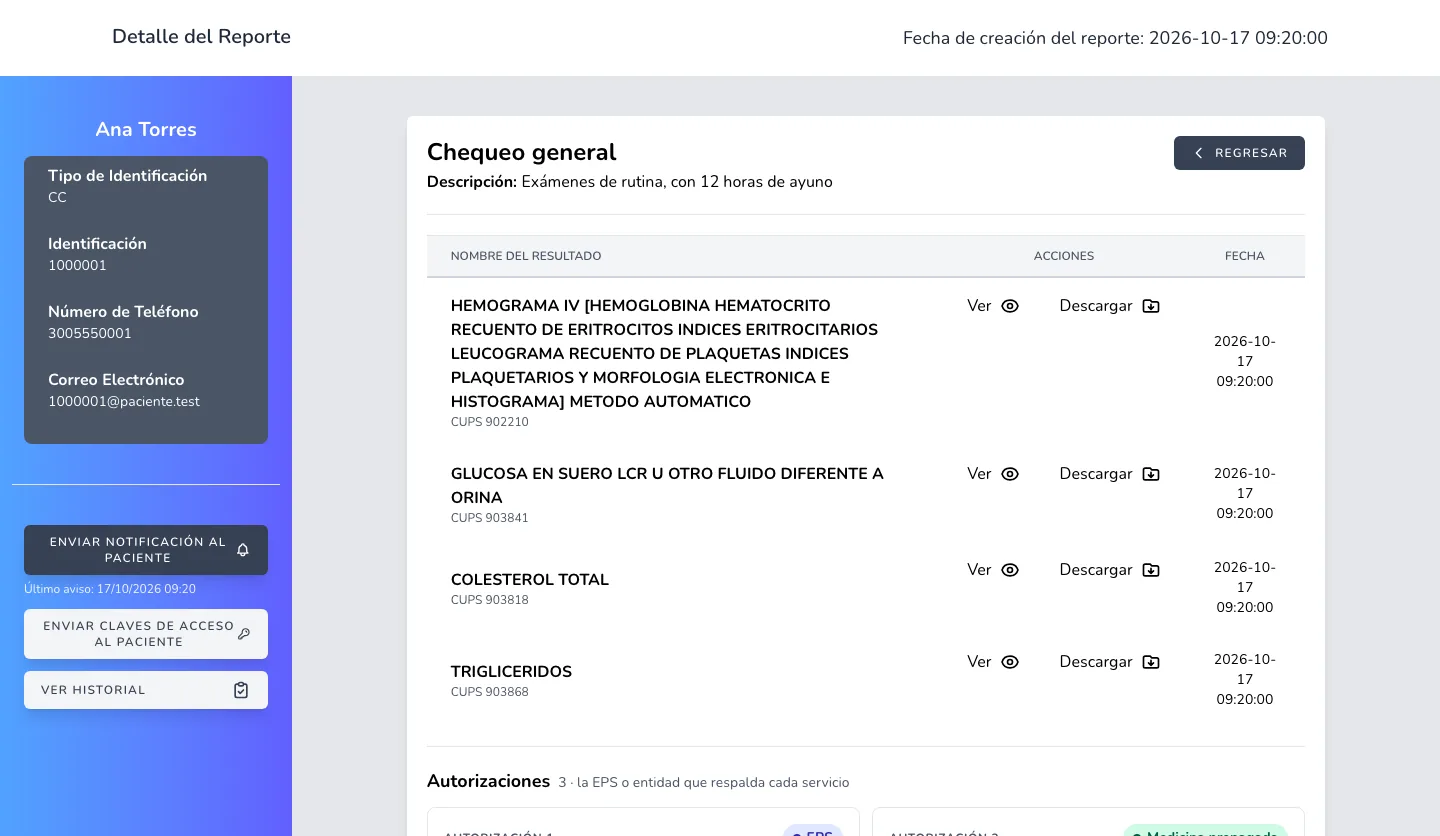Viewport: 1440px width, 836px height.
Task: Click the eye icon for the HEMOGRAMA IV result
Action: pyautogui.click(x=1010, y=306)
